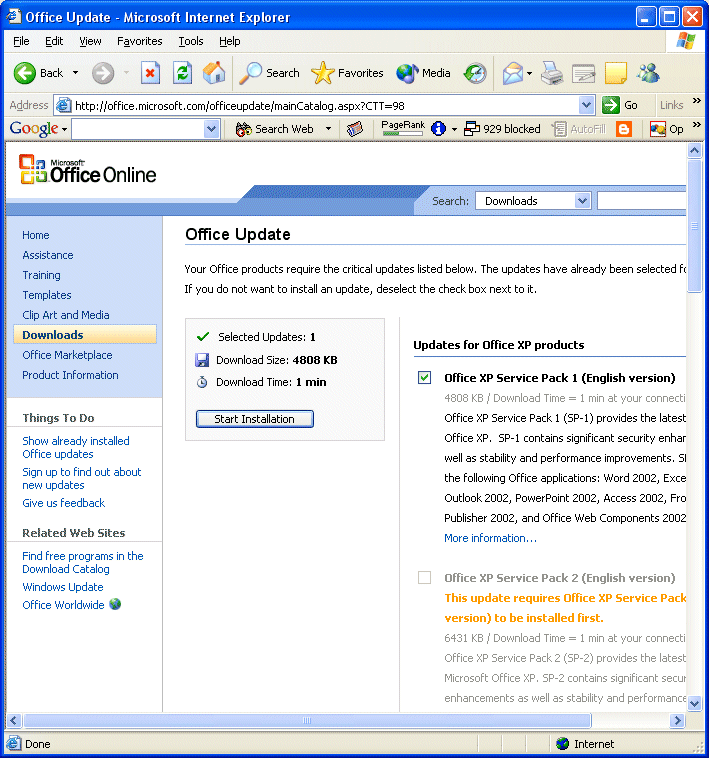Open Office Marketplace sidebar link
Screen dimensions: 709x758
pyautogui.click(x=67, y=355)
